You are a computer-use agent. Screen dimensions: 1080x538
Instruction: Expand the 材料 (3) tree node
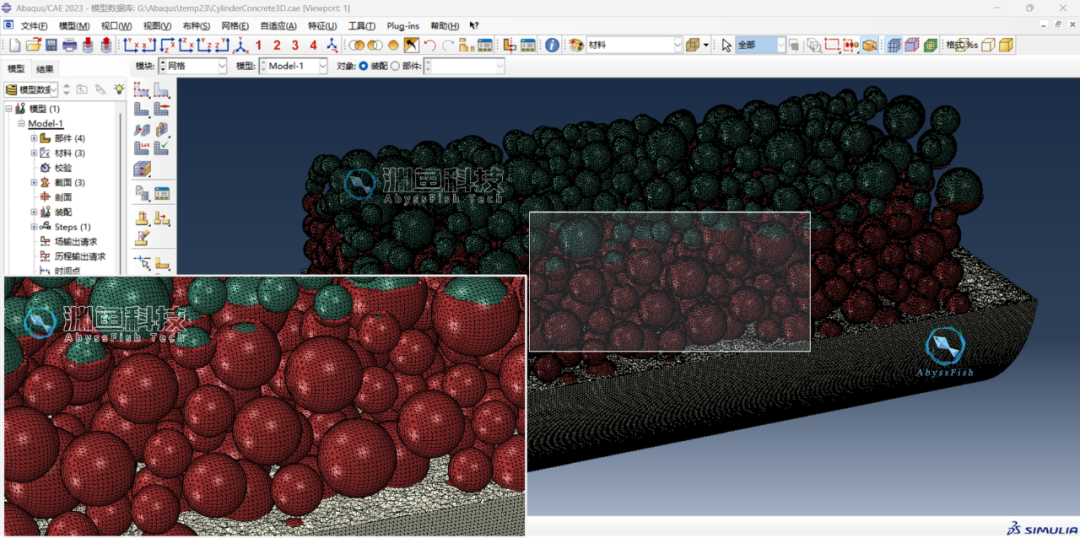point(34,153)
